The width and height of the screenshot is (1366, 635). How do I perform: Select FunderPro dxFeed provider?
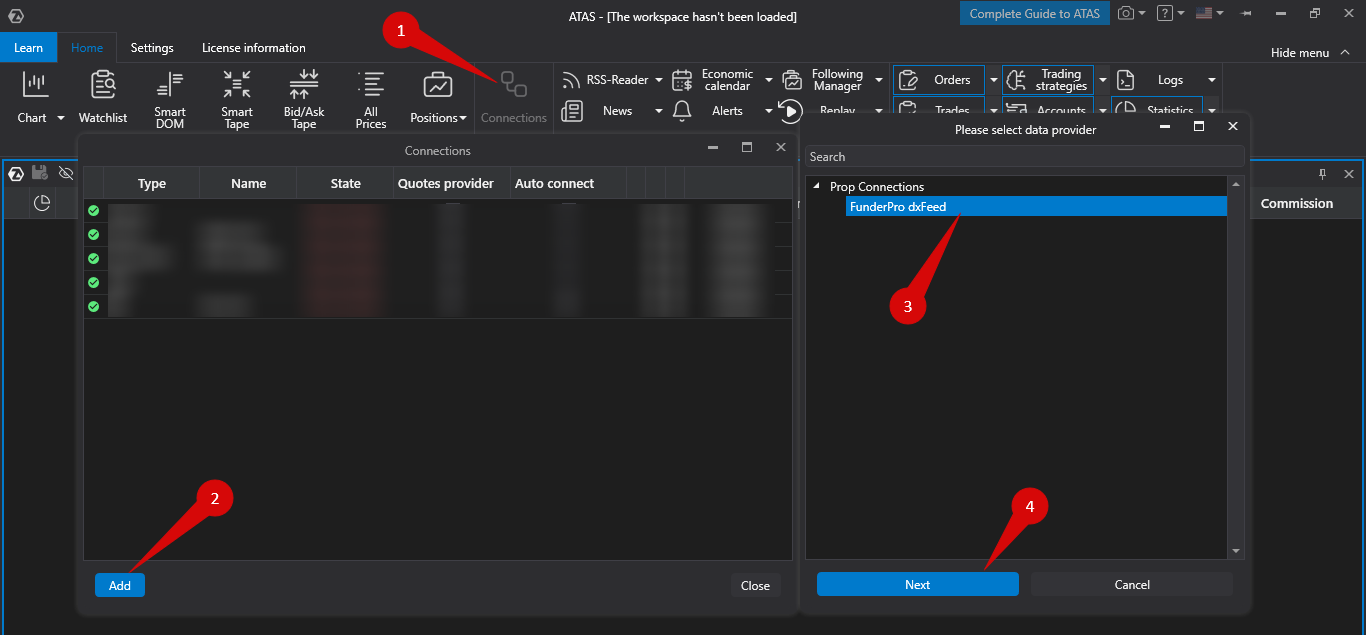point(1036,207)
